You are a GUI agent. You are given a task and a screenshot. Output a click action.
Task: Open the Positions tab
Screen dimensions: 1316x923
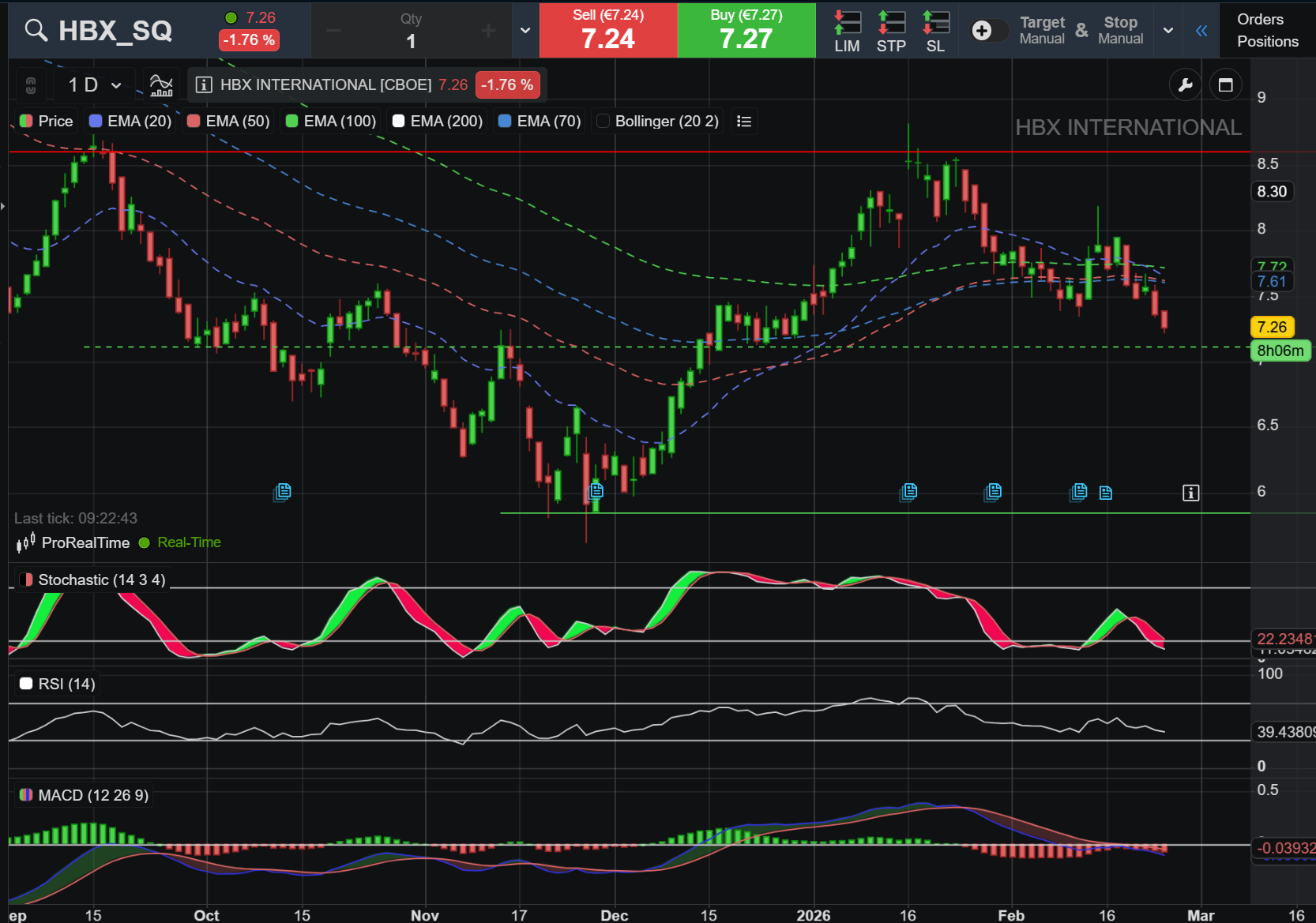point(1267,41)
